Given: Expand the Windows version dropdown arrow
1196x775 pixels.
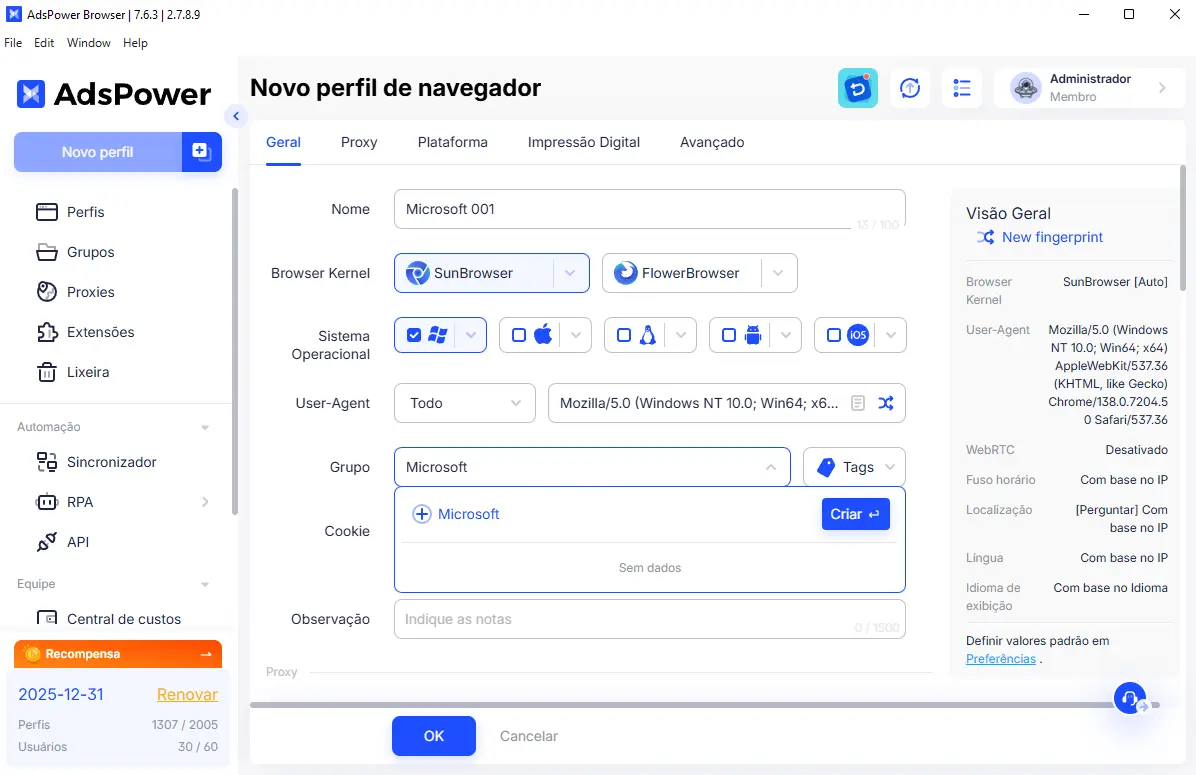Looking at the screenshot, I should pos(471,335).
